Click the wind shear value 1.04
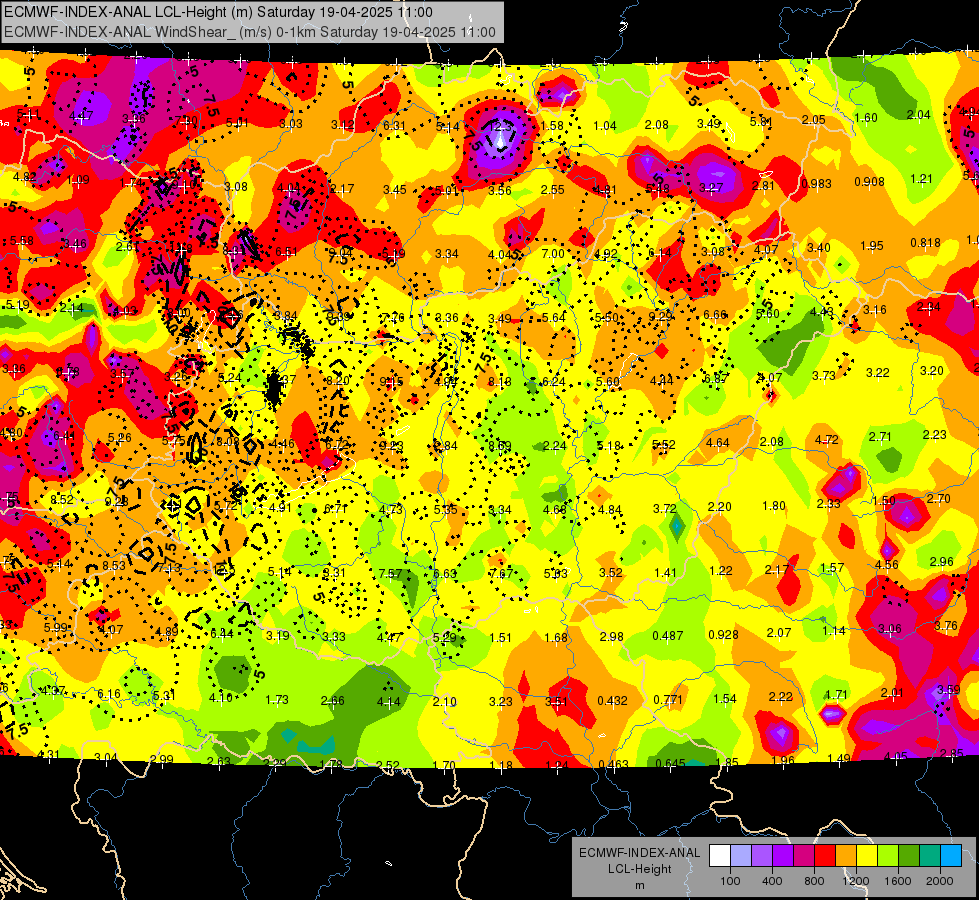Image resolution: width=979 pixels, height=900 pixels. [x=604, y=126]
